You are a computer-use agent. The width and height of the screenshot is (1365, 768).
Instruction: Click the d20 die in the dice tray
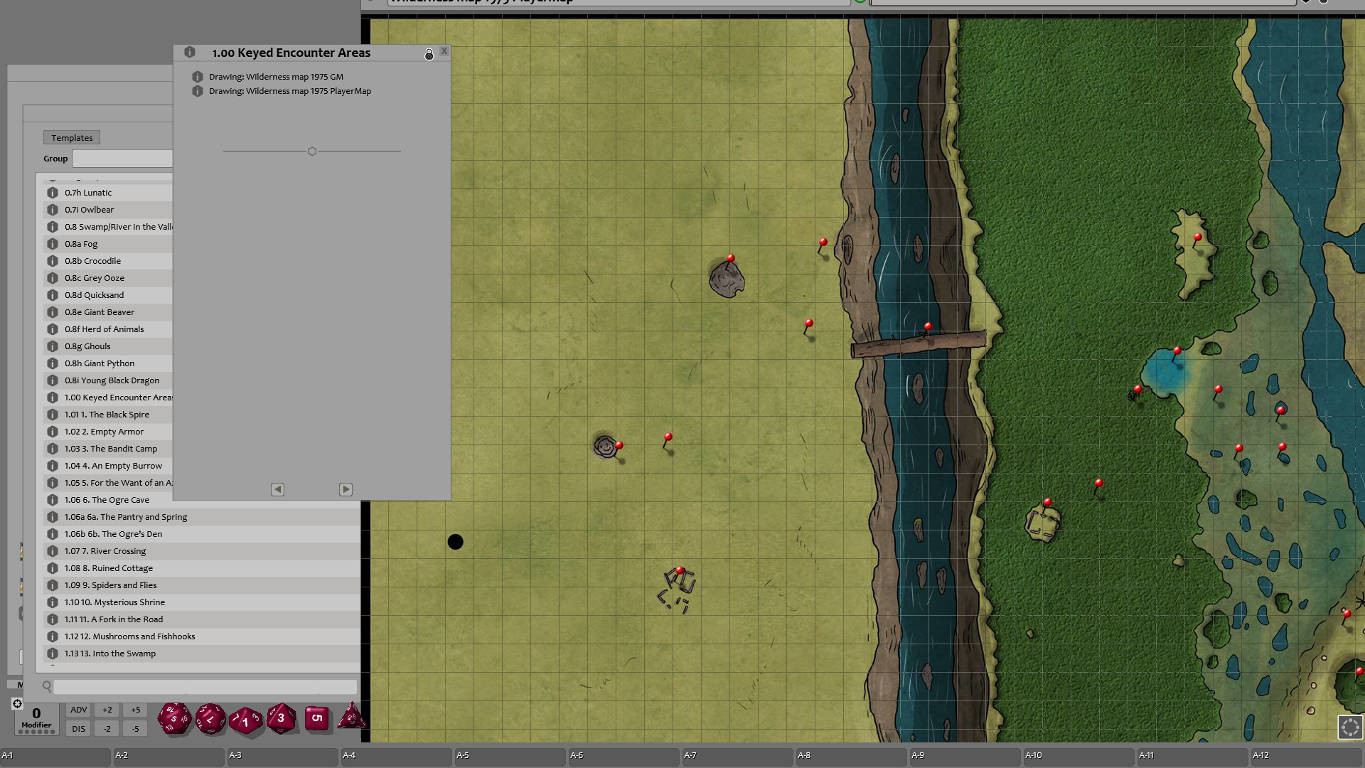pos(175,718)
